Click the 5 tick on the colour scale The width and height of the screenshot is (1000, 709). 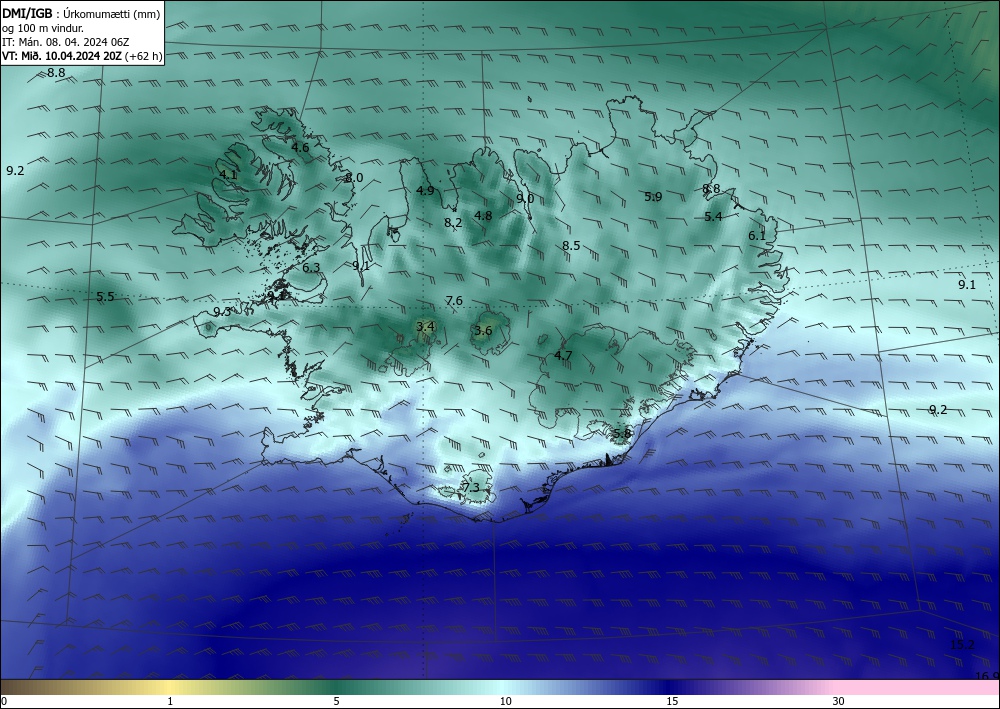point(336,701)
